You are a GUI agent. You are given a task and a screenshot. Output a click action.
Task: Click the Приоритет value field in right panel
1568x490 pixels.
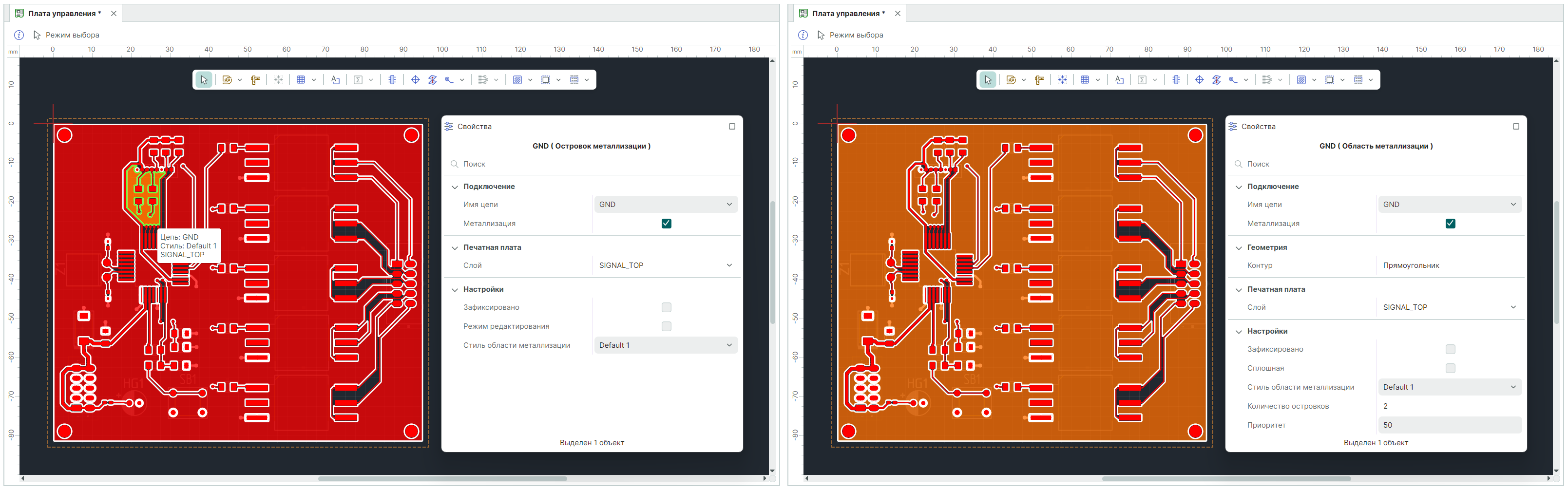coord(1449,425)
